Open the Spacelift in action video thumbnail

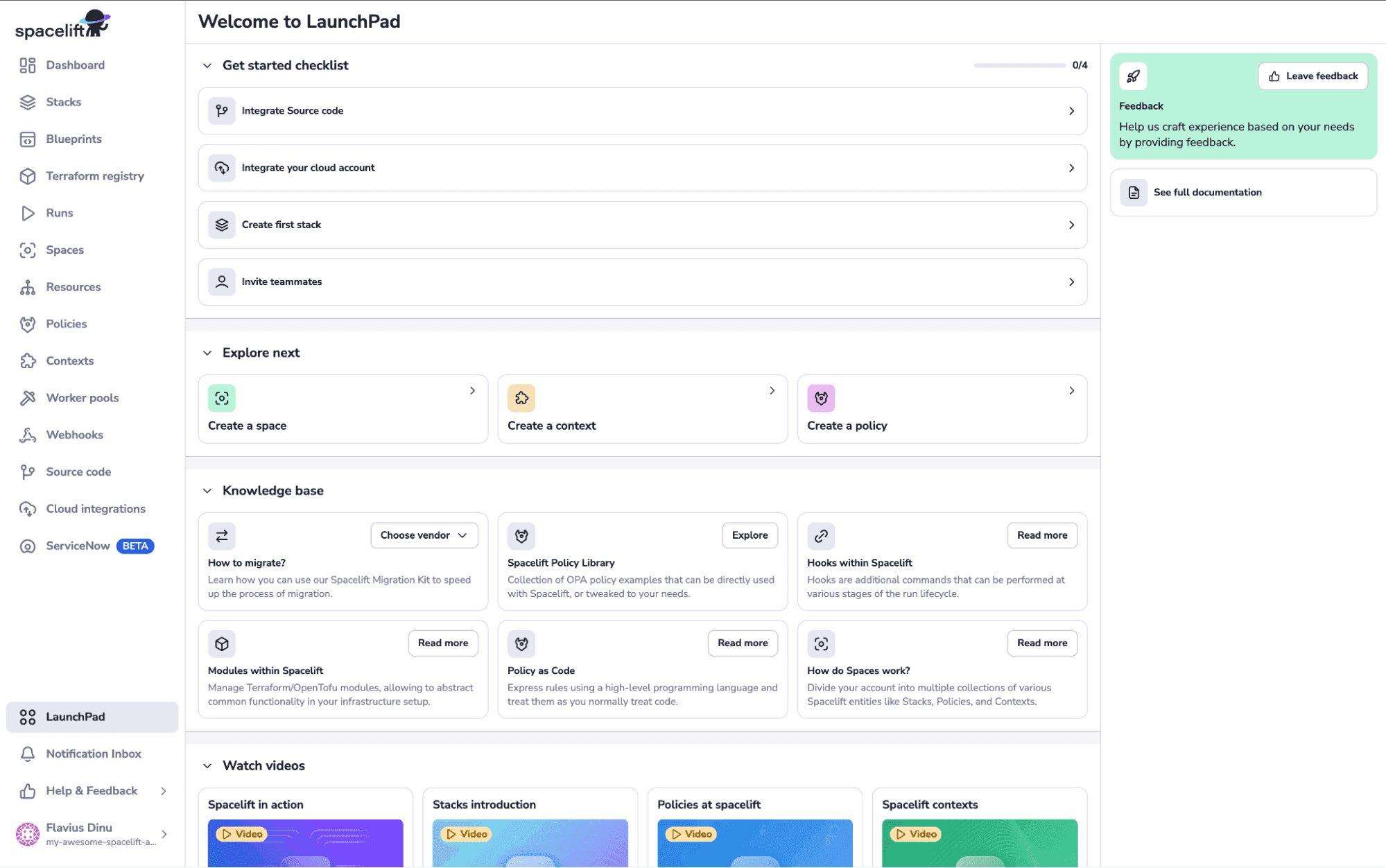pyautogui.click(x=305, y=843)
